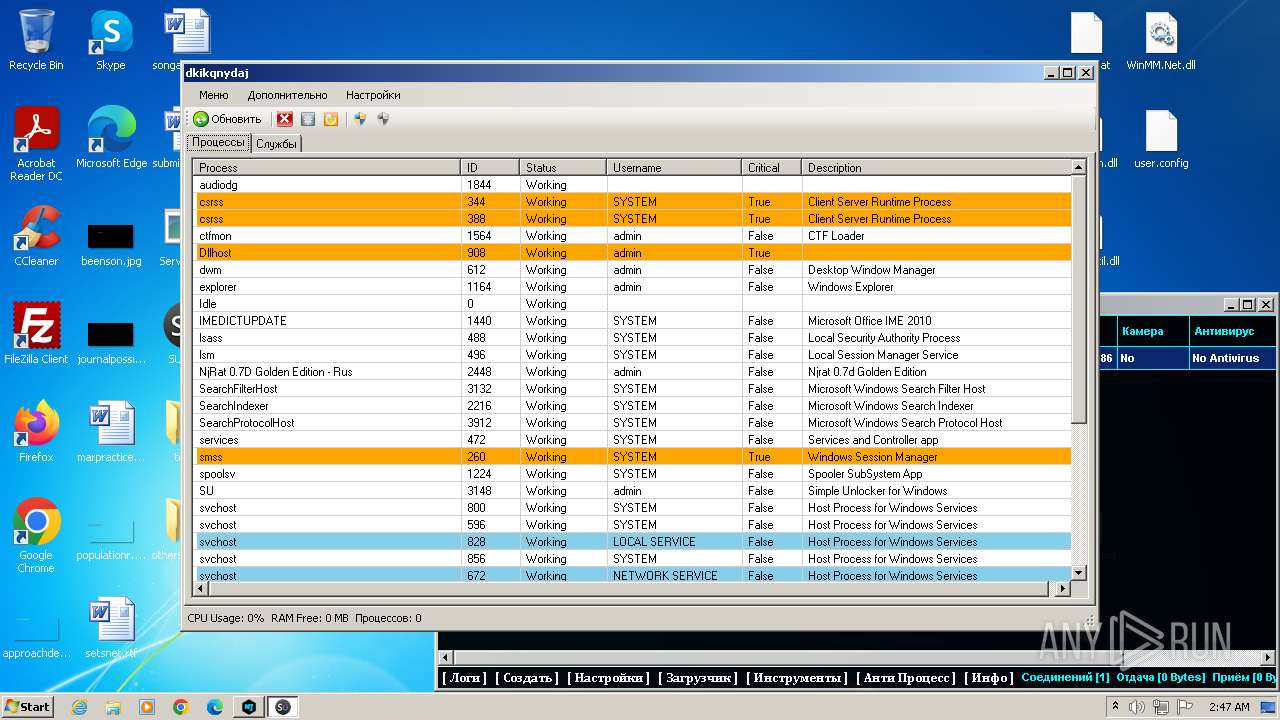Switch to the Службы tab
Image resolution: width=1280 pixels, height=720 pixels.
(276, 144)
